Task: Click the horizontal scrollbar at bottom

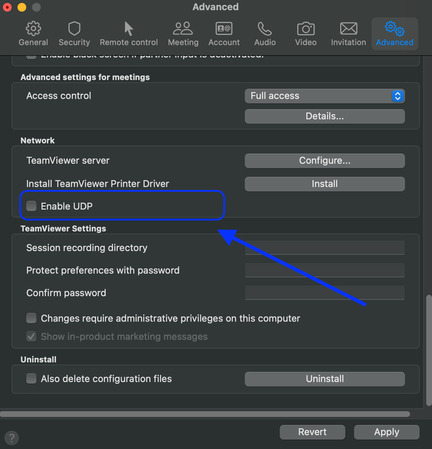Action: [x=205, y=414]
